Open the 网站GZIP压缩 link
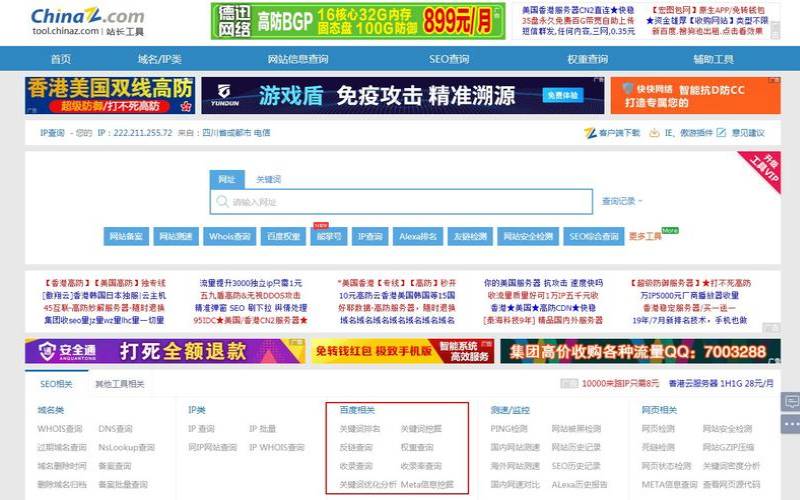Screen dimensions: 800x500 (728, 447)
